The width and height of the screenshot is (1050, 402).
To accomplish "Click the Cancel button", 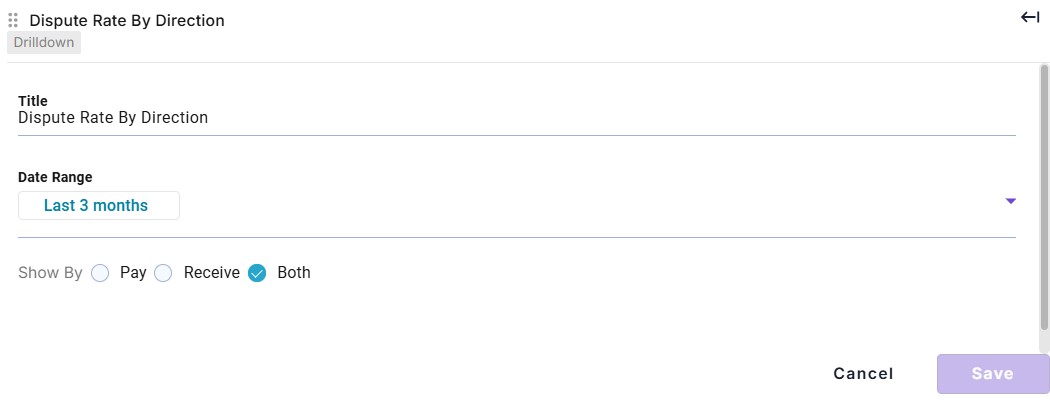I will [863, 374].
